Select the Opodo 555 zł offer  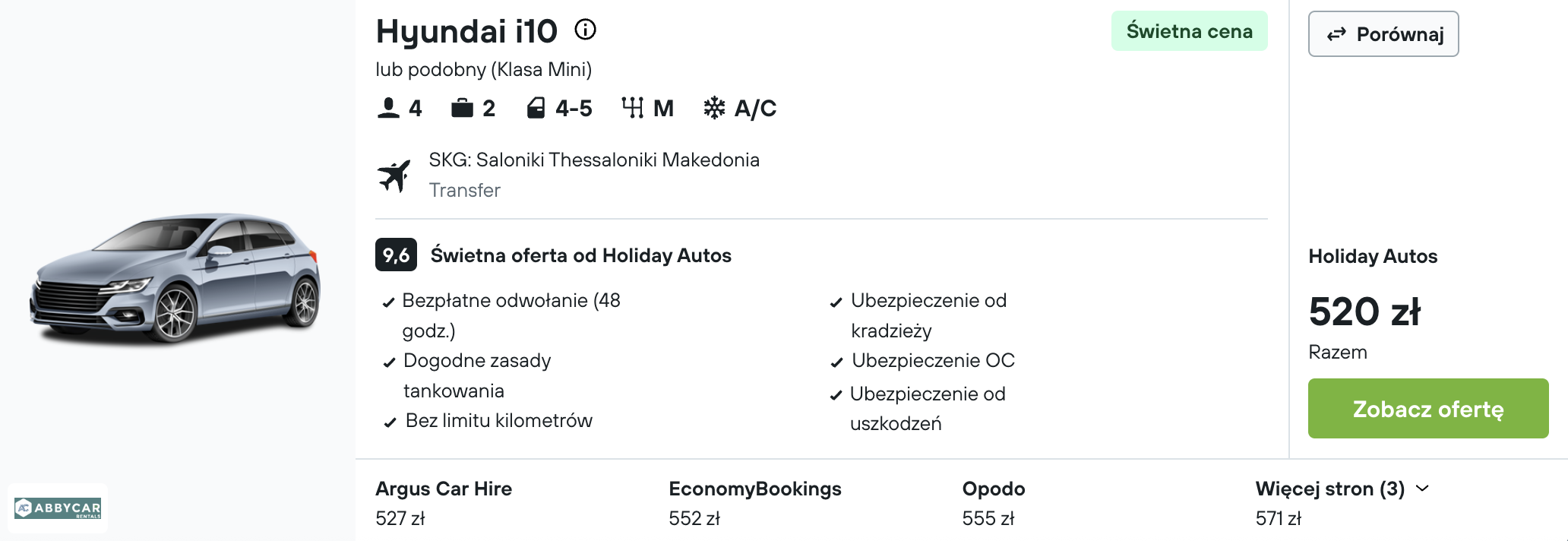pyautogui.click(x=994, y=503)
